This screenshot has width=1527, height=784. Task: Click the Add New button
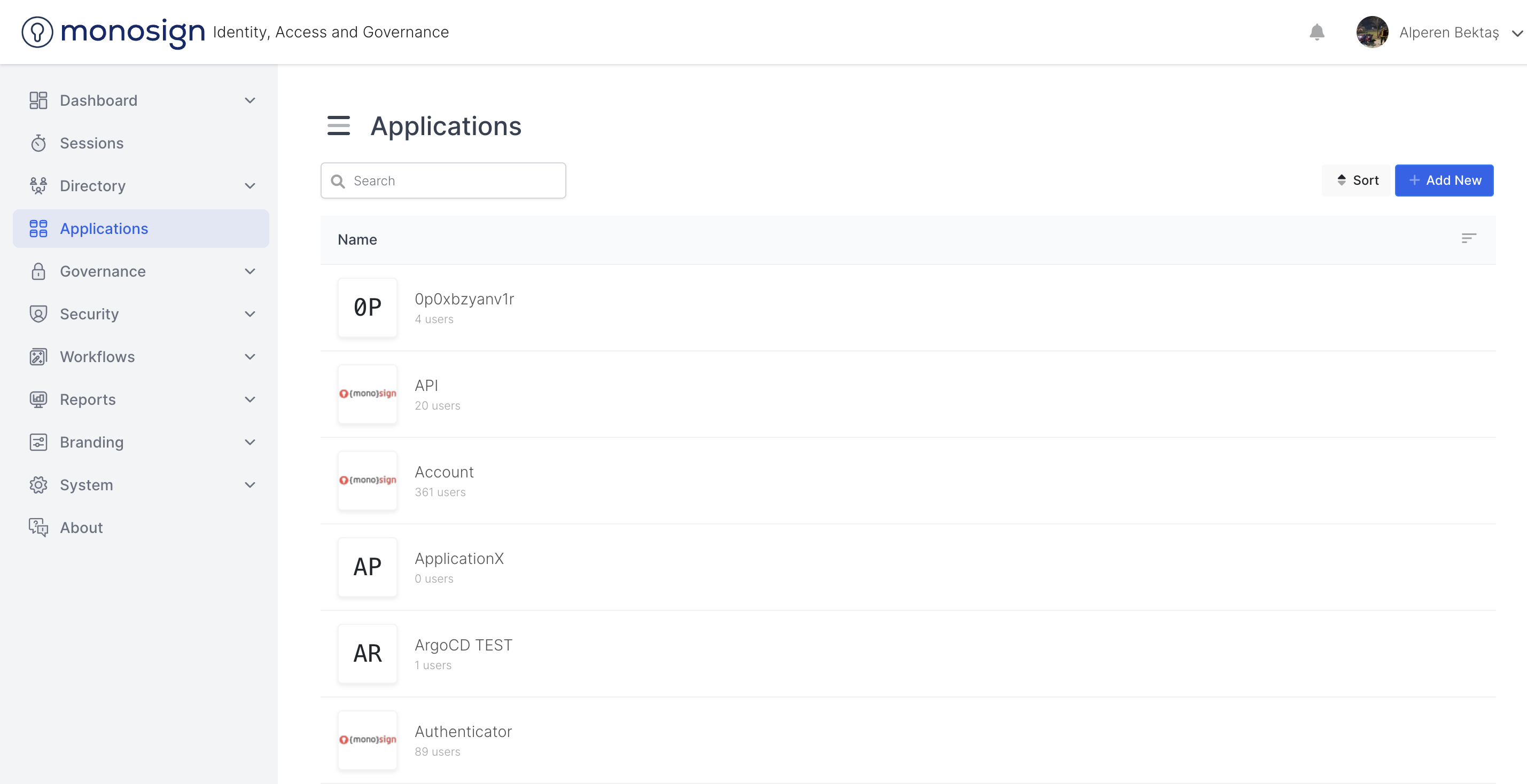(x=1444, y=180)
